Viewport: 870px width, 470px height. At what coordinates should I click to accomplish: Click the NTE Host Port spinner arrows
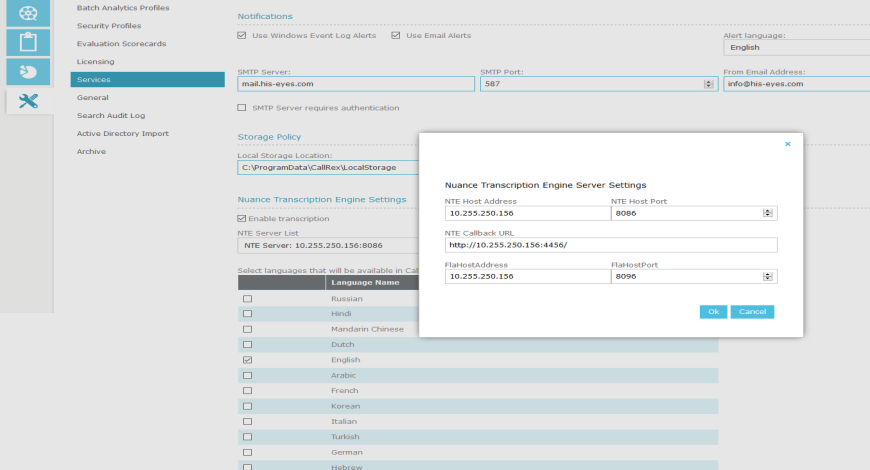(x=768, y=213)
